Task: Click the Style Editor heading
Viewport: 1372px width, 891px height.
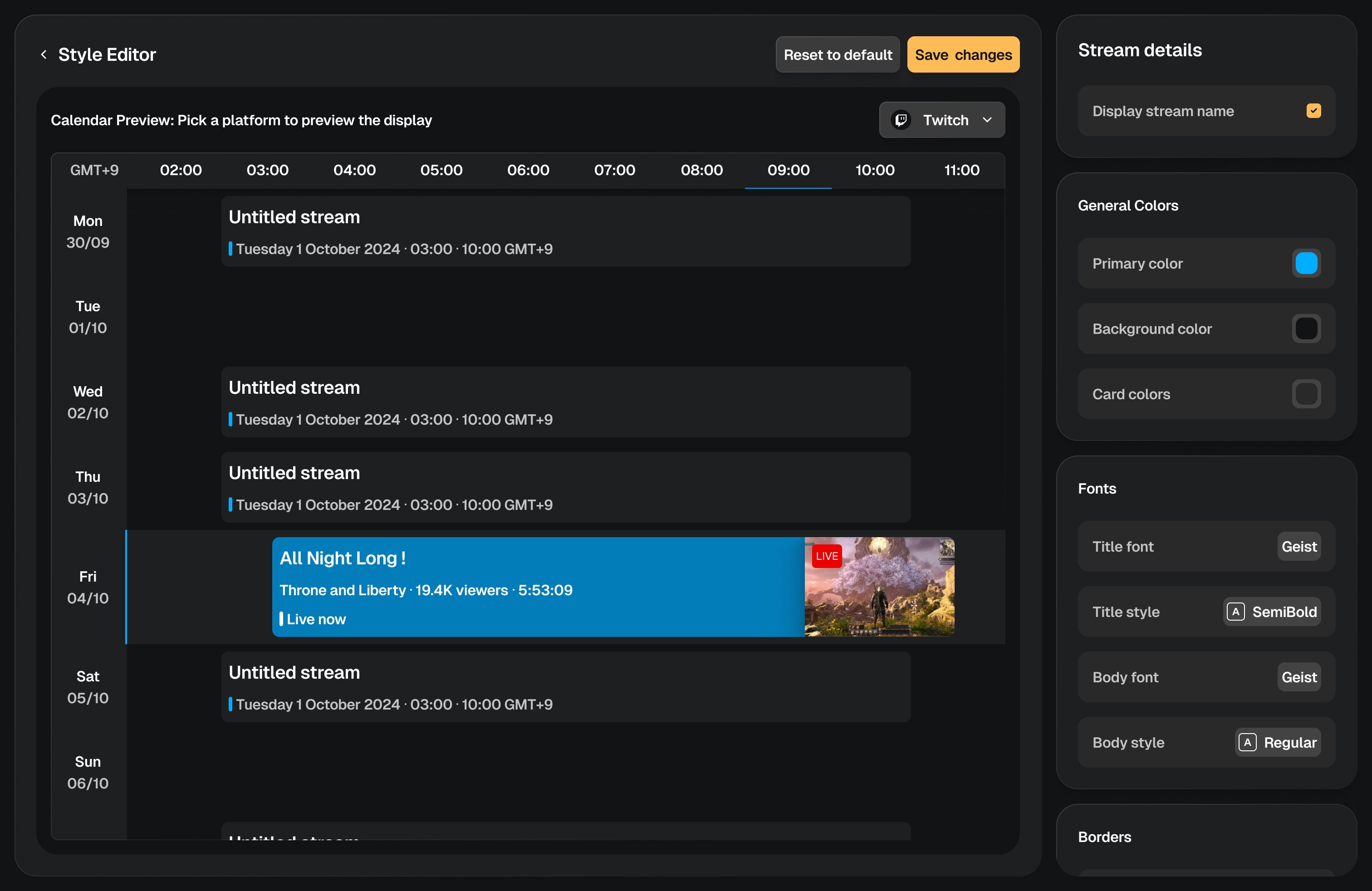Action: [x=107, y=55]
